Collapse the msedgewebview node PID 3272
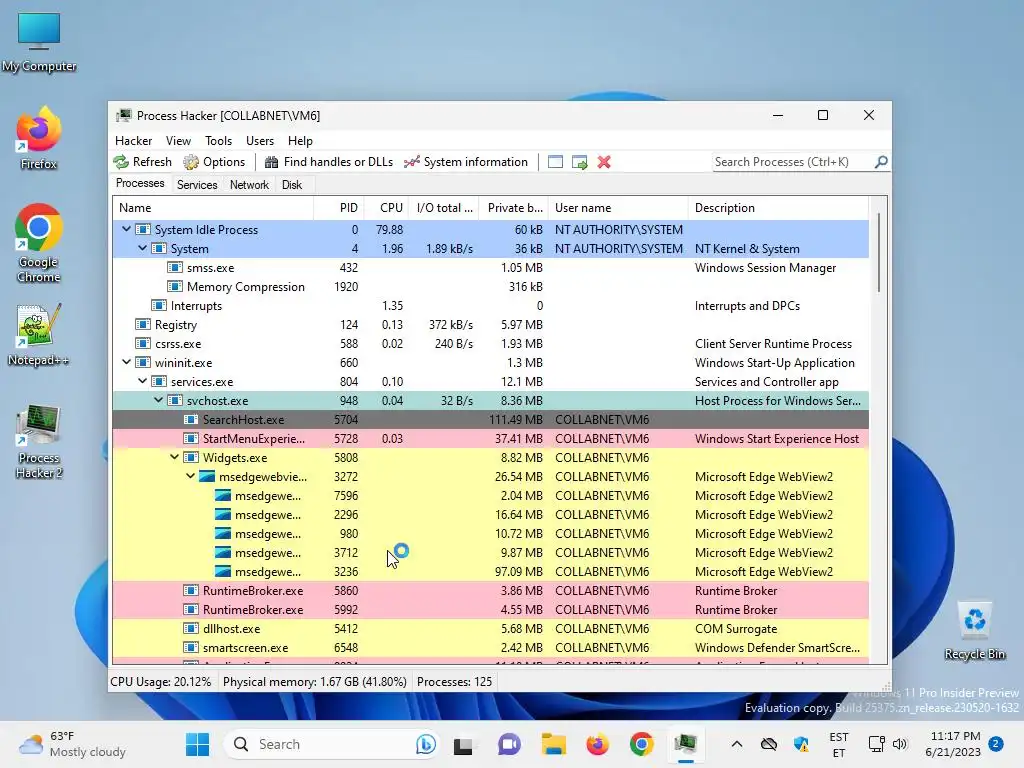The height and width of the screenshot is (768, 1024). [191, 476]
